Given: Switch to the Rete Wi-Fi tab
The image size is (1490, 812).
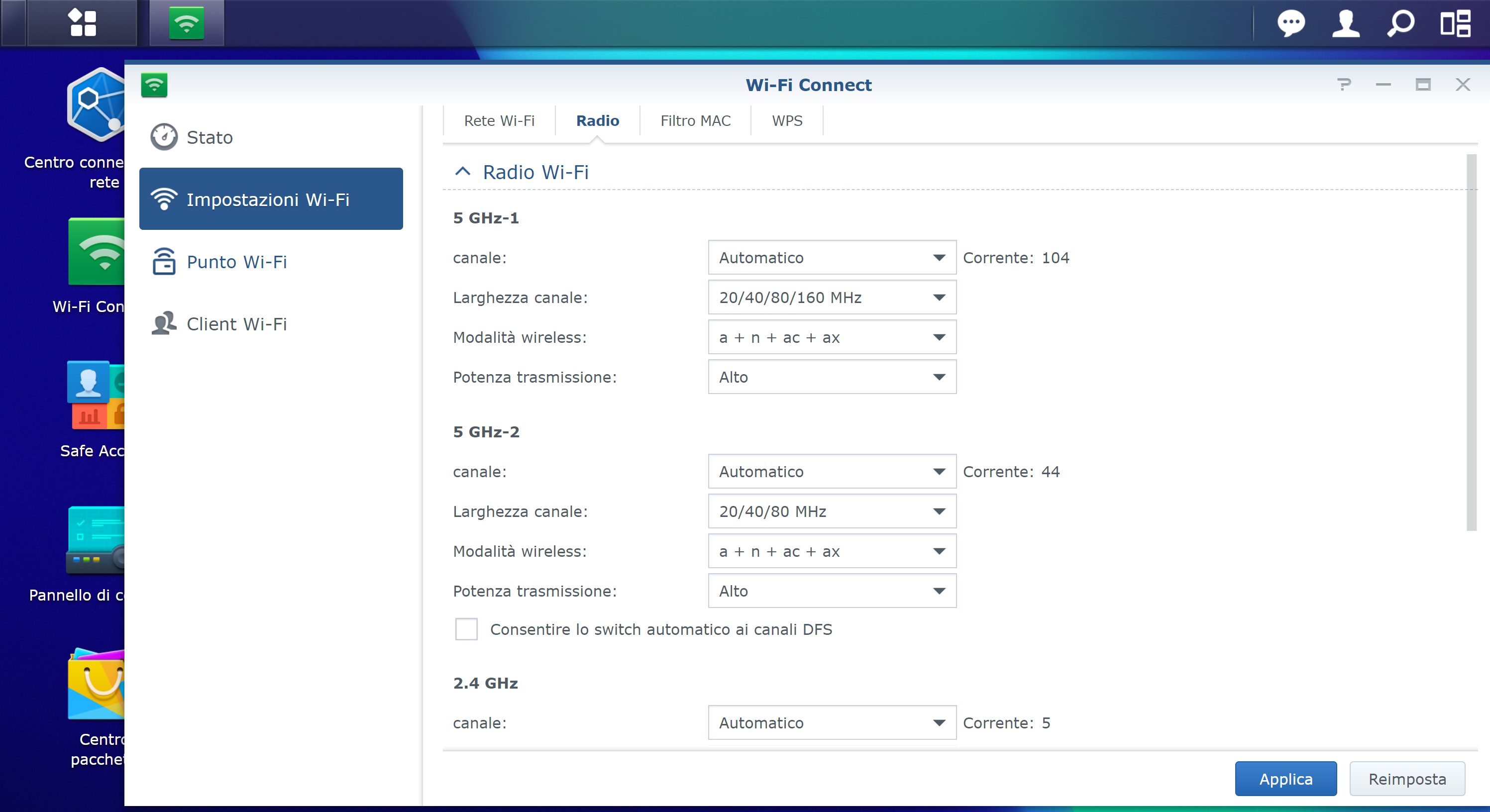Looking at the screenshot, I should 499,121.
